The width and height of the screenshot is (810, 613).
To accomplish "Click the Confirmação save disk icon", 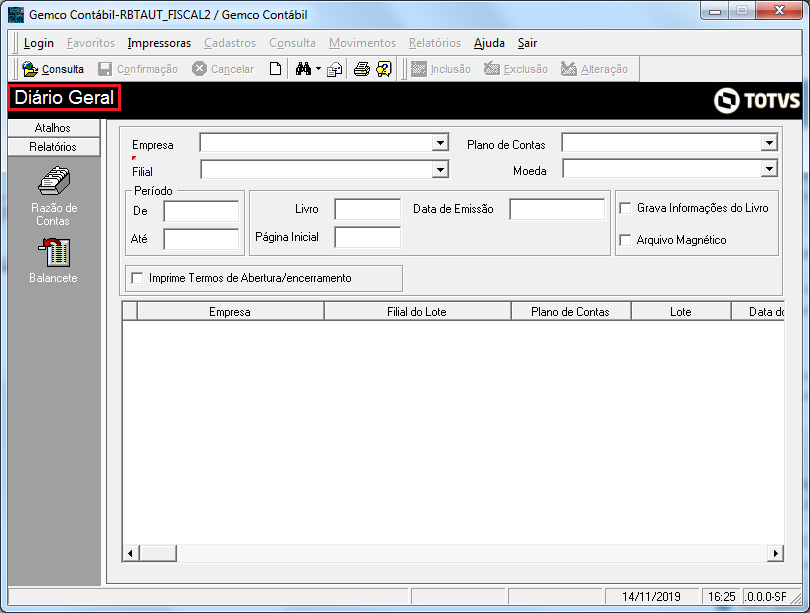I will (x=105, y=69).
